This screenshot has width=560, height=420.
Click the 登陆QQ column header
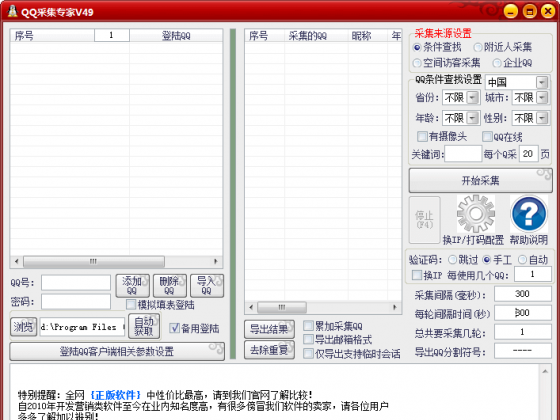coord(176,36)
